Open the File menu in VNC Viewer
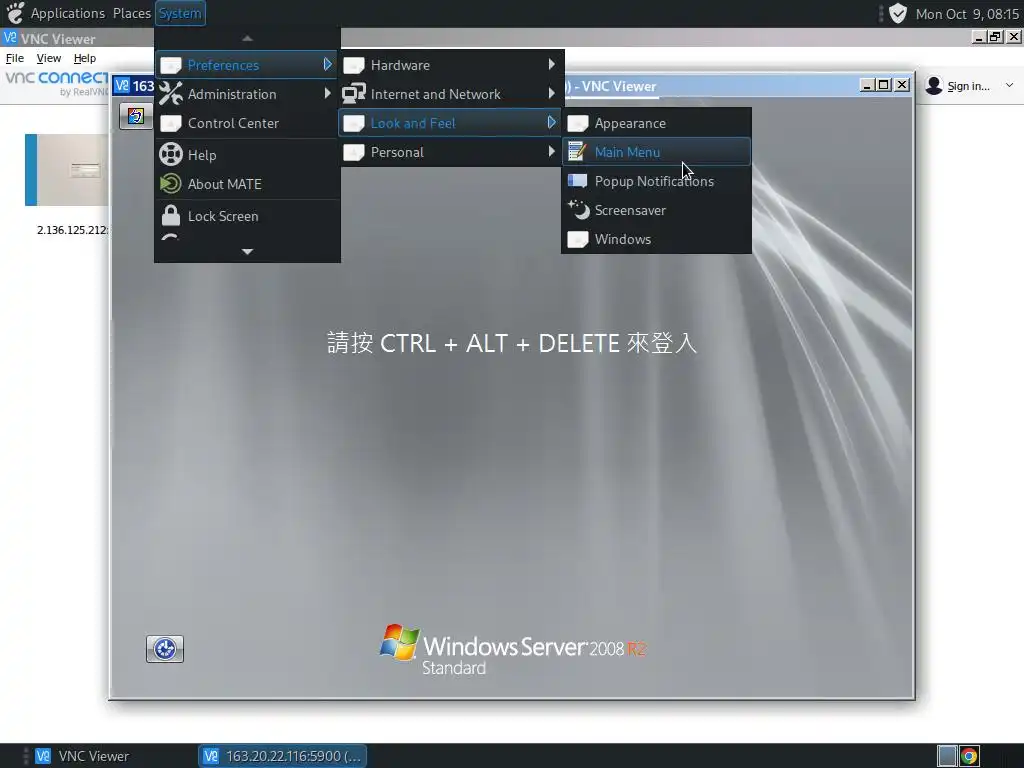Image resolution: width=1024 pixels, height=768 pixels. [x=15, y=58]
